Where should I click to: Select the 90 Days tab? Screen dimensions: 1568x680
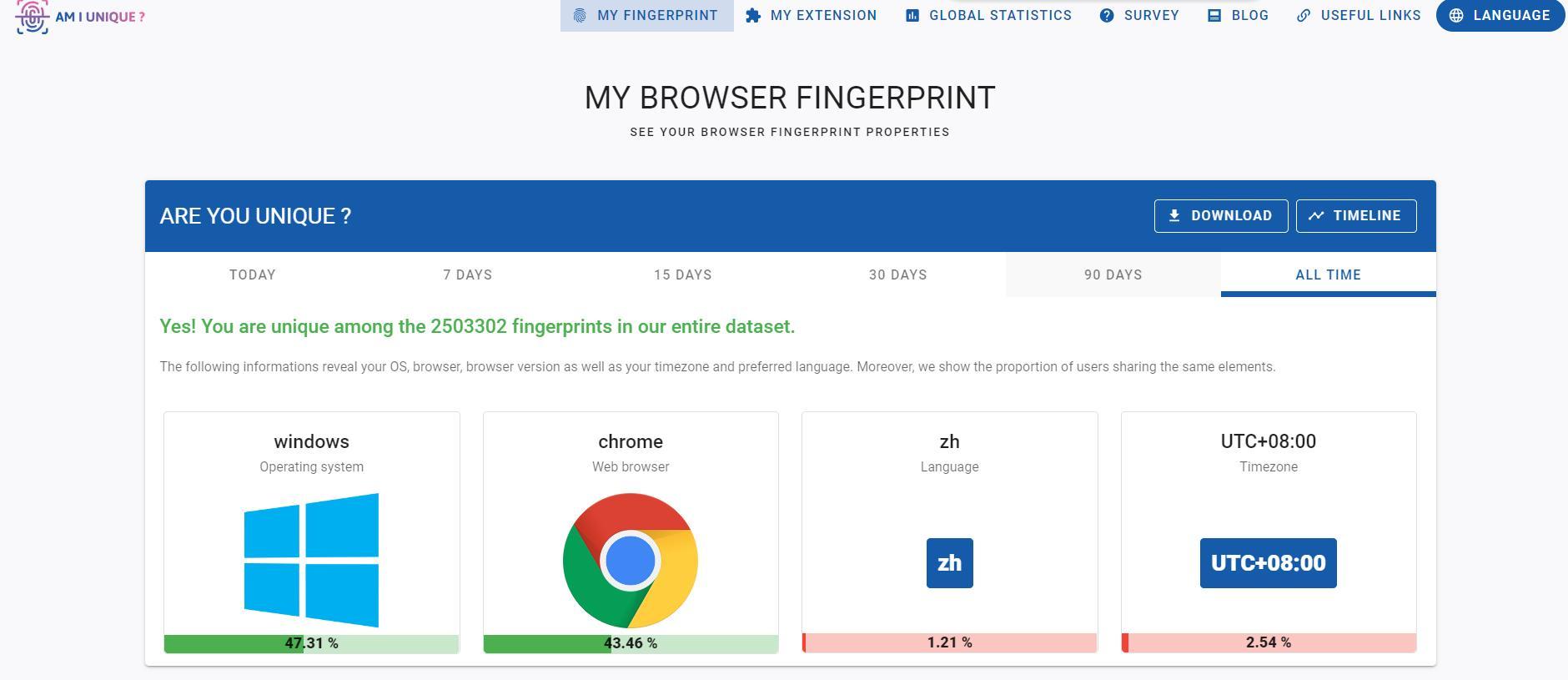(x=1113, y=275)
